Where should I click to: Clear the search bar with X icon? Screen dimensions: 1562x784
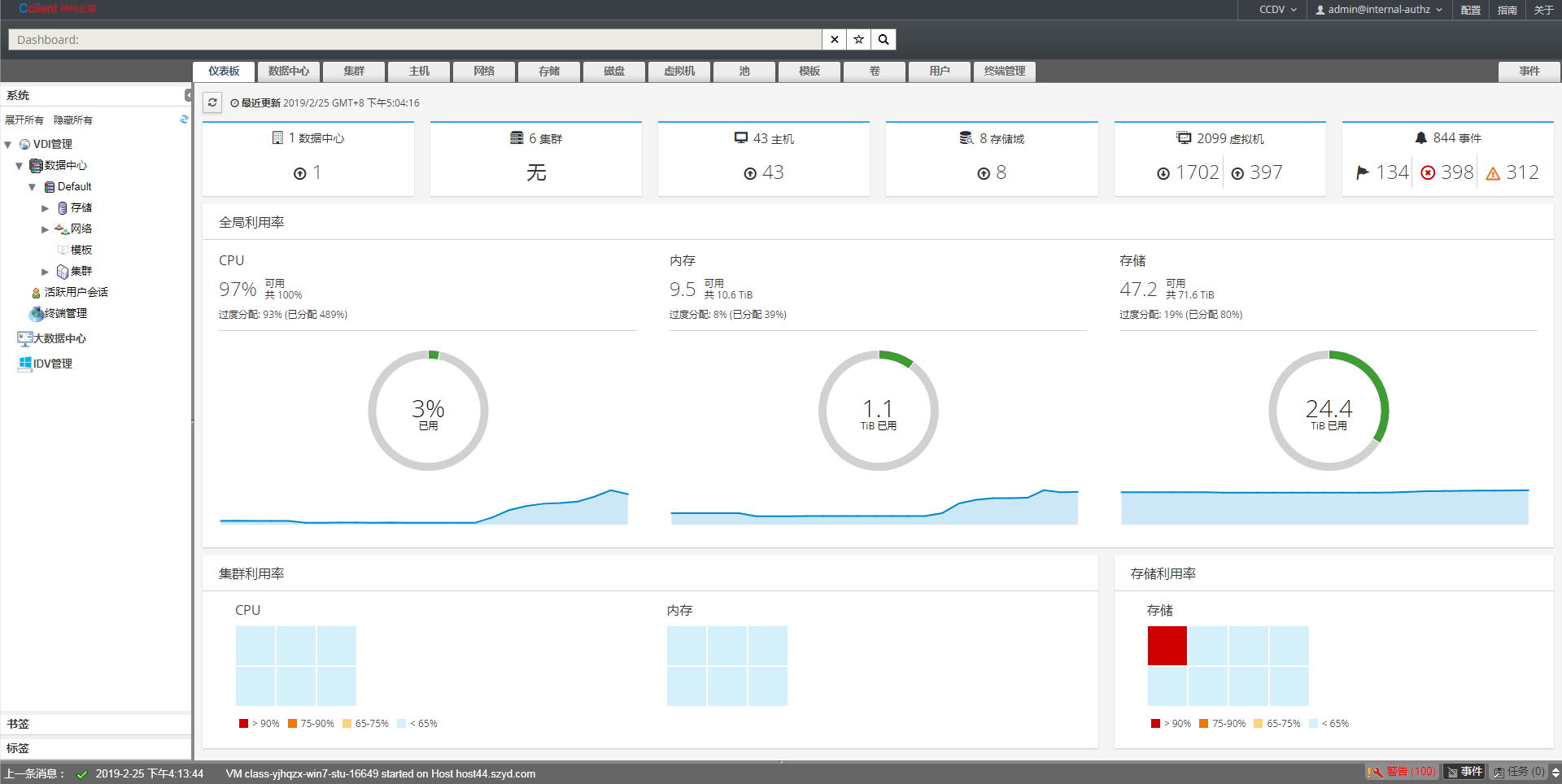click(x=834, y=39)
